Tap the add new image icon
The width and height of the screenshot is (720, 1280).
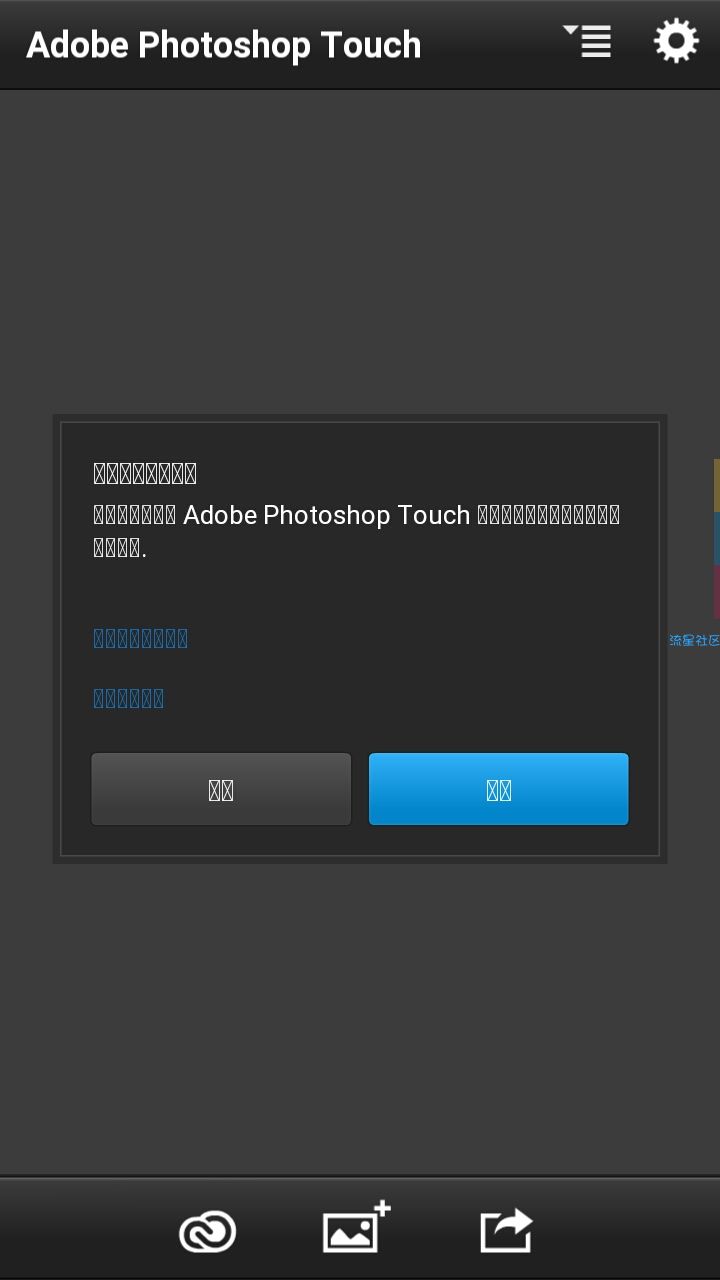(356, 1227)
